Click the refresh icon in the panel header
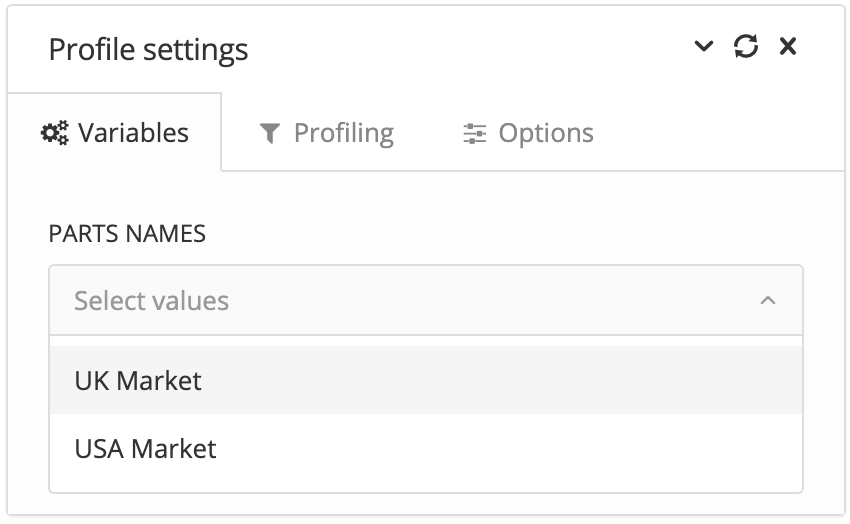Image resolution: width=850 pixels, height=524 pixels. point(746,46)
